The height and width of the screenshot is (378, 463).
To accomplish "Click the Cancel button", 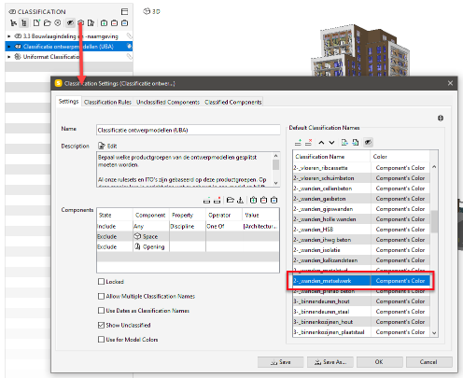I will pyautogui.click(x=429, y=362).
